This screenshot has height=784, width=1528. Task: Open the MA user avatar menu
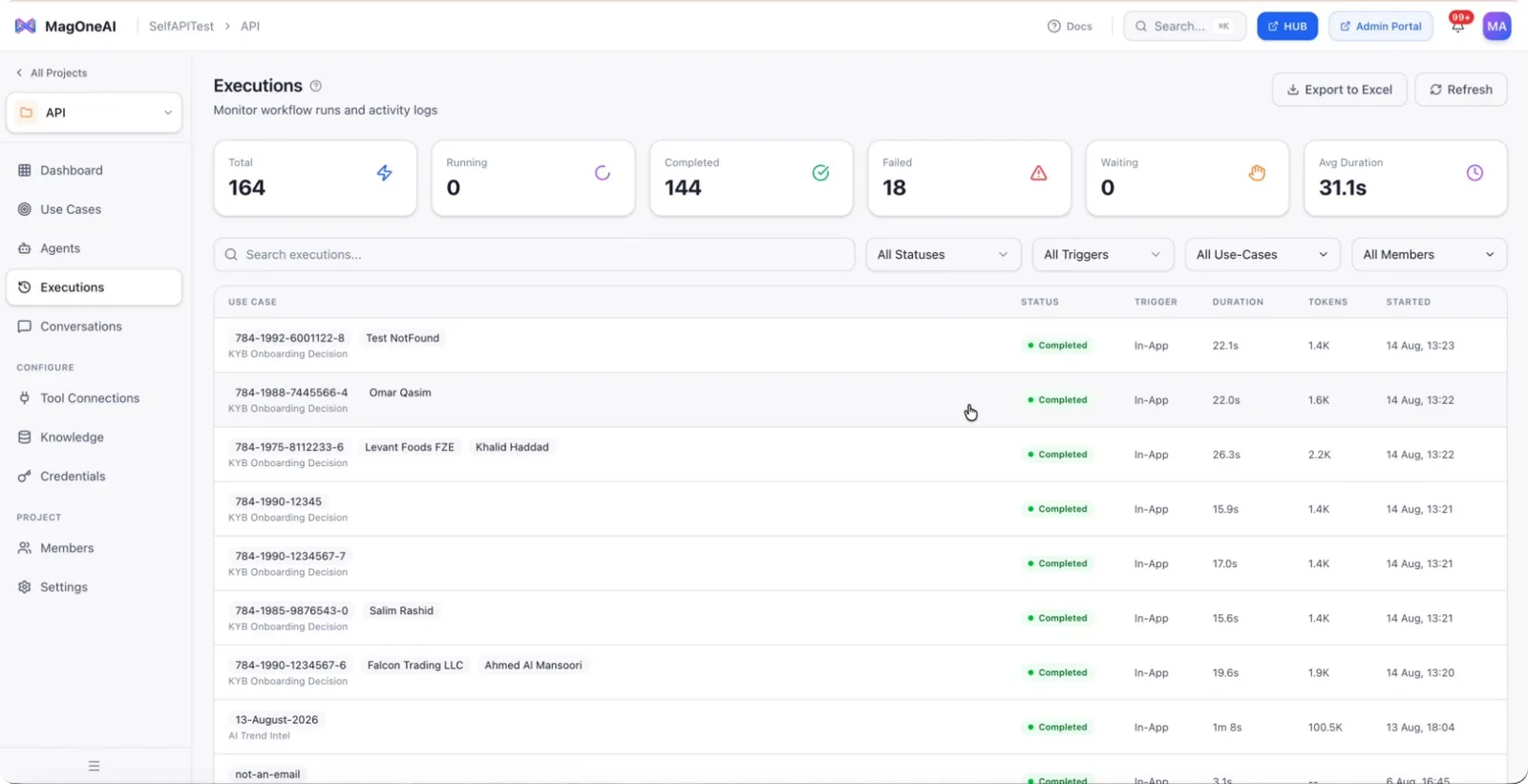click(x=1496, y=26)
